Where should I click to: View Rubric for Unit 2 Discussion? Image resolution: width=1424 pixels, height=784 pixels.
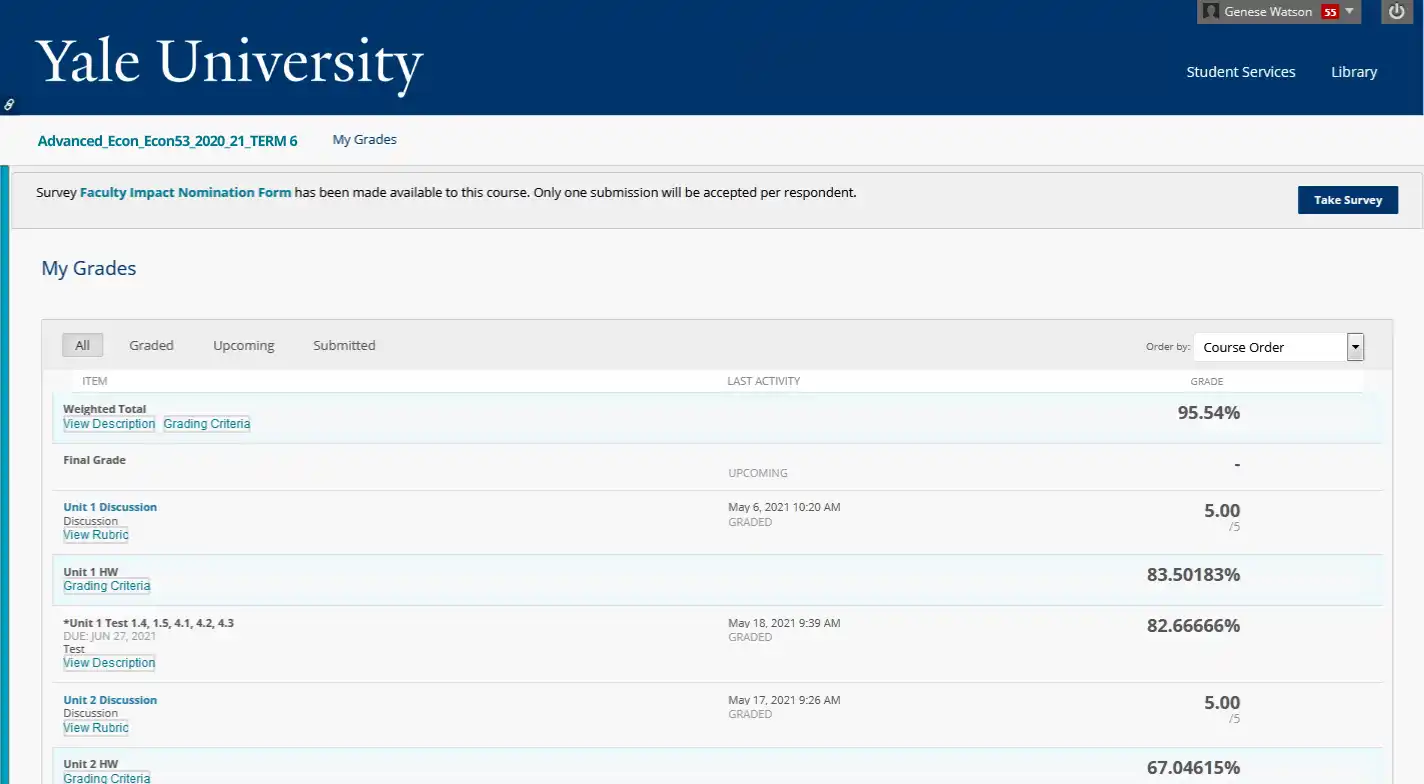pyautogui.click(x=96, y=728)
